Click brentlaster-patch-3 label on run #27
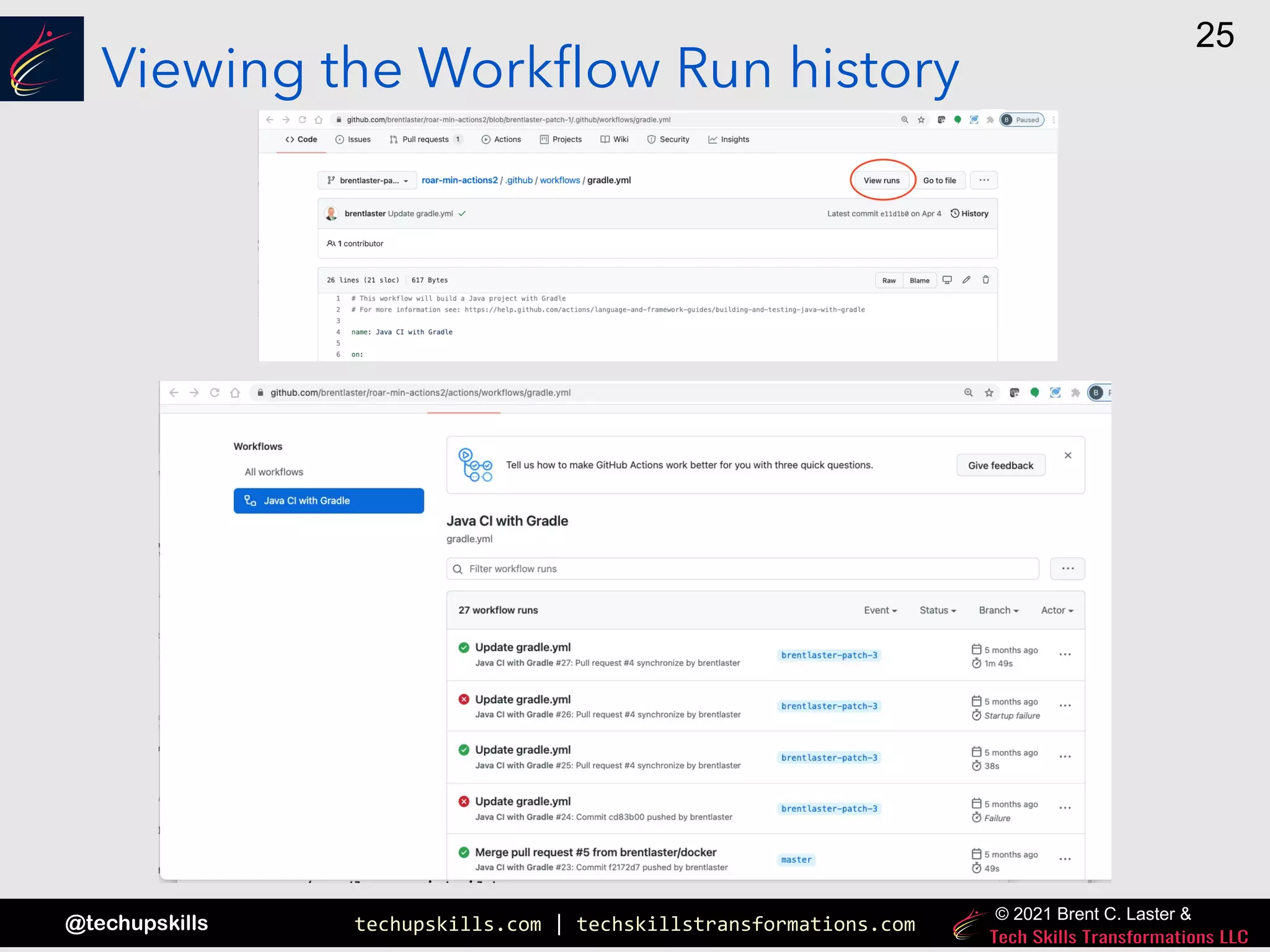Viewport: 1270px width, 952px height. [829, 655]
